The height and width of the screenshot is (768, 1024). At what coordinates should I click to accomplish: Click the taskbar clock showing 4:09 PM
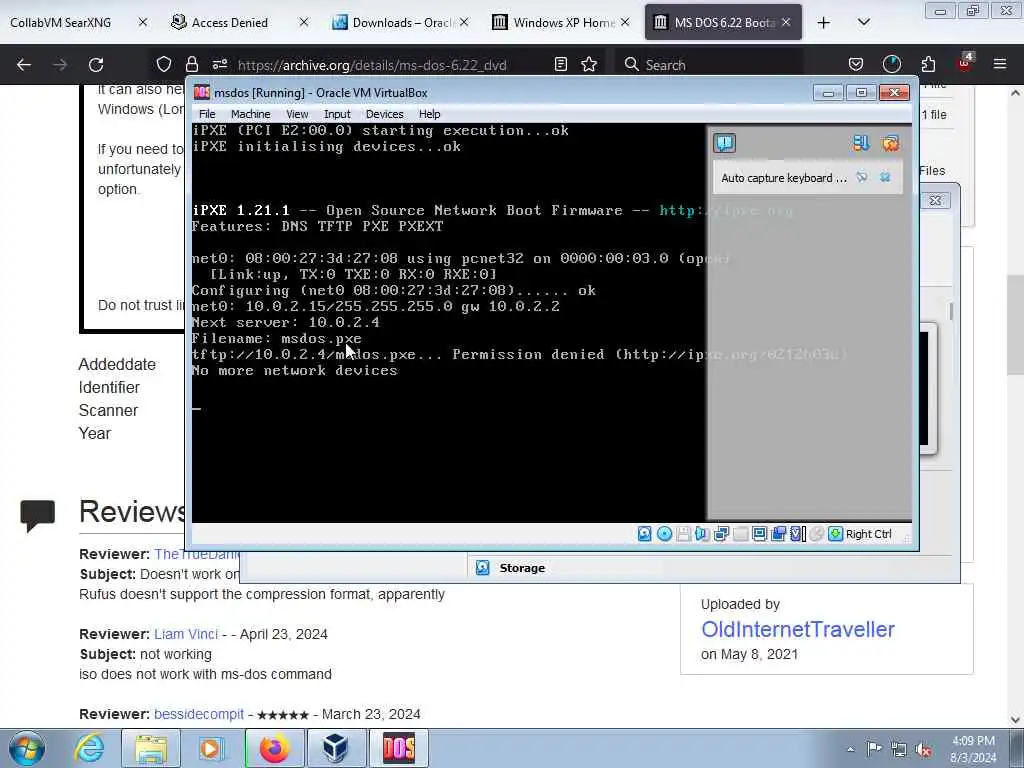click(973, 749)
